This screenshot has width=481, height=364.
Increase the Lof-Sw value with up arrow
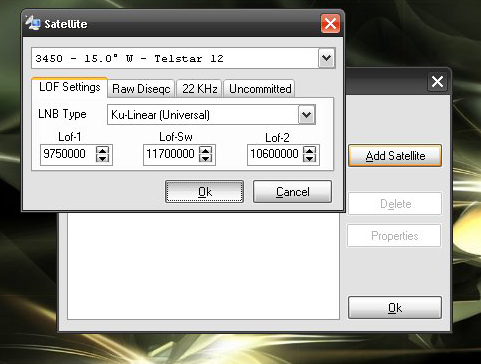pyautogui.click(x=205, y=150)
